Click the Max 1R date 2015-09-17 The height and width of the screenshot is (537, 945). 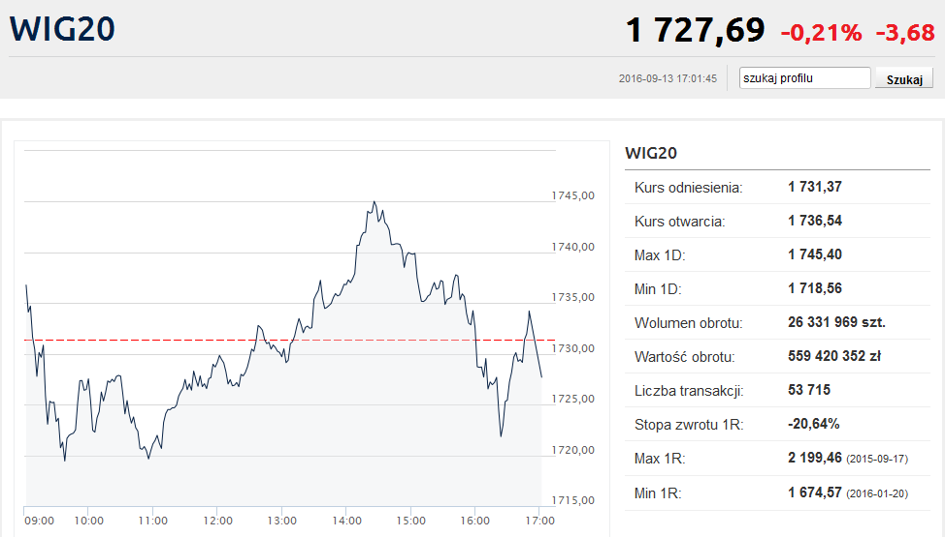coord(877,459)
